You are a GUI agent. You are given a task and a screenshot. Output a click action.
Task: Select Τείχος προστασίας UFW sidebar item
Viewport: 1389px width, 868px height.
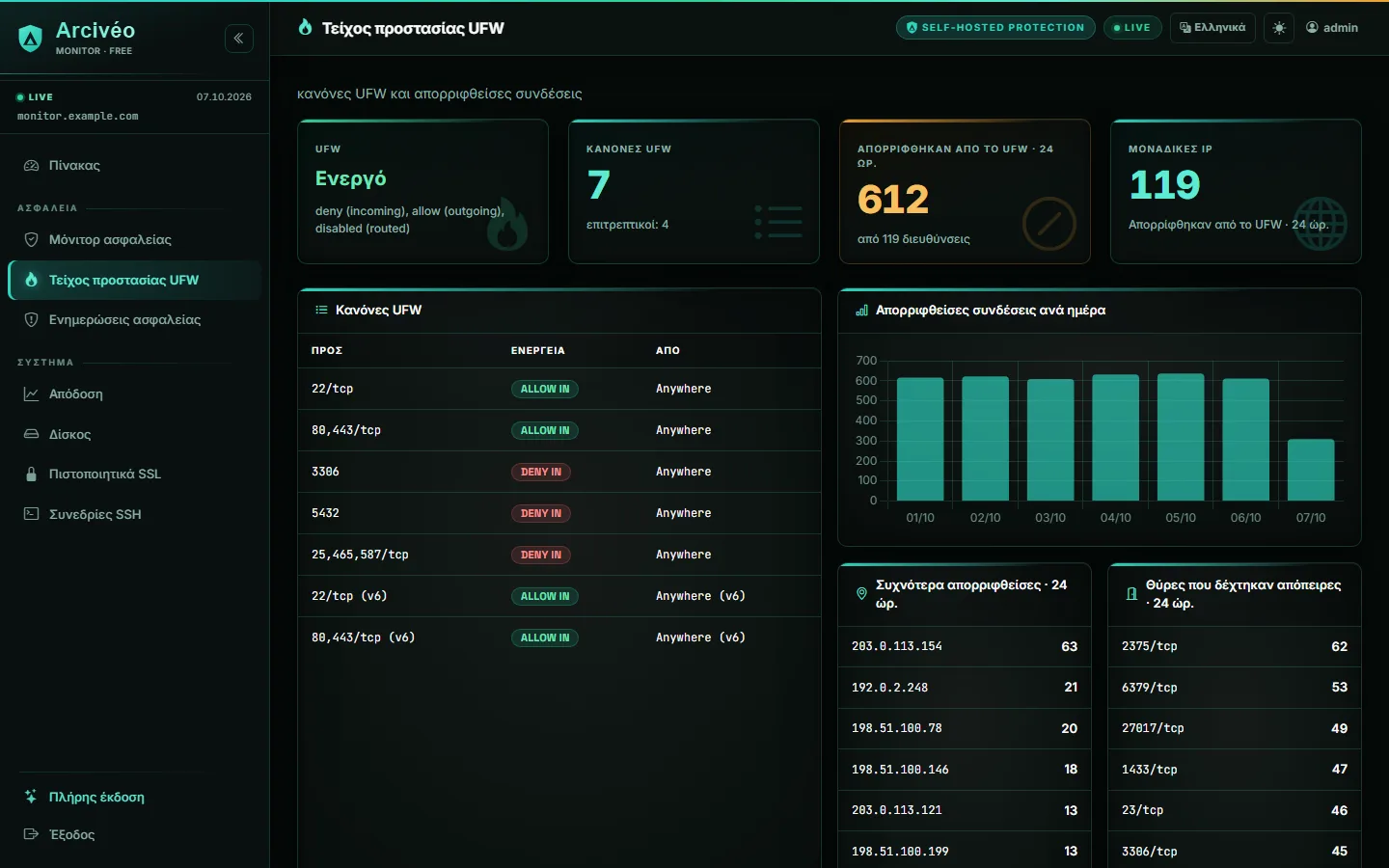coord(135,281)
